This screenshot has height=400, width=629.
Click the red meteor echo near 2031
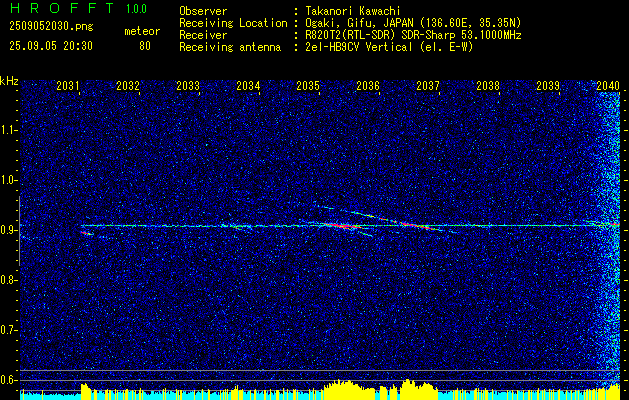point(86,233)
